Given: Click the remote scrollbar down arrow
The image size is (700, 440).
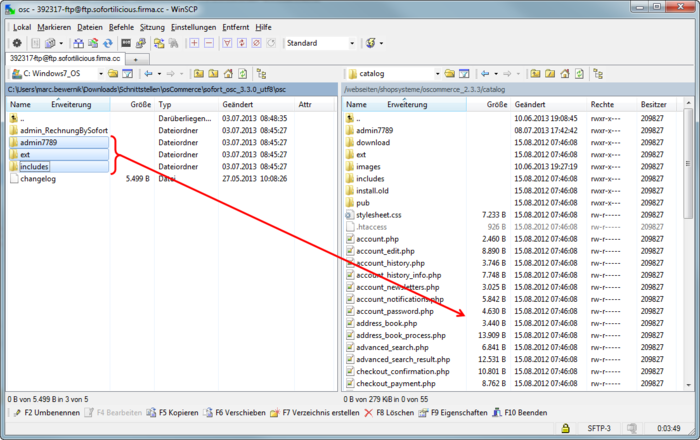Looking at the screenshot, I should tap(688, 385).
